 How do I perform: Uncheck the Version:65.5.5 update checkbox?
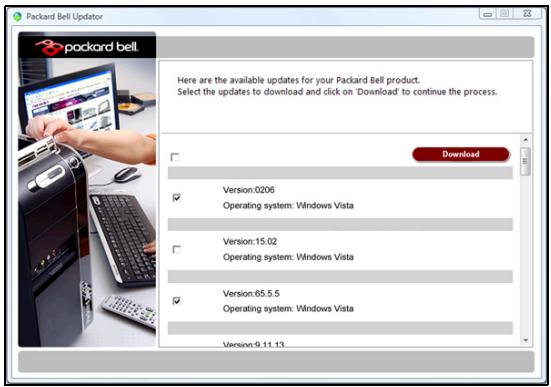[x=176, y=301]
